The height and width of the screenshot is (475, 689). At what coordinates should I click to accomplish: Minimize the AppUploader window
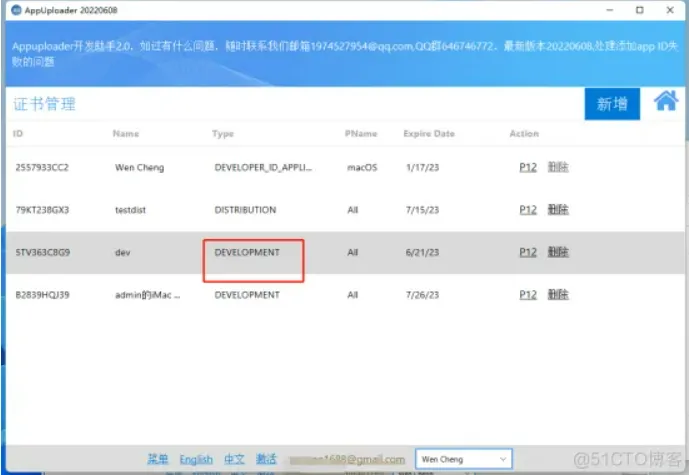[609, 10]
